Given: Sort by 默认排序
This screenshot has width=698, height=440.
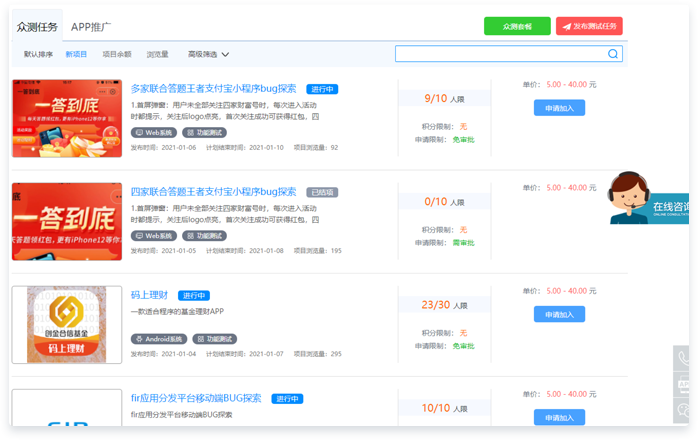Looking at the screenshot, I should [x=38, y=54].
